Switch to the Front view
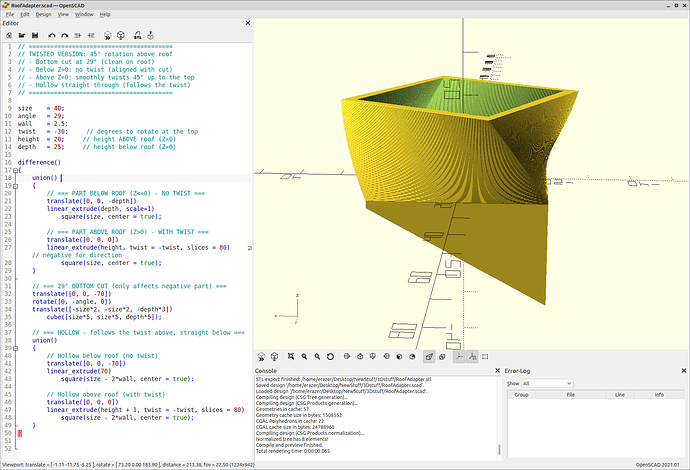Image resolution: width=690 pixels, height=470 pixels. click(399, 356)
